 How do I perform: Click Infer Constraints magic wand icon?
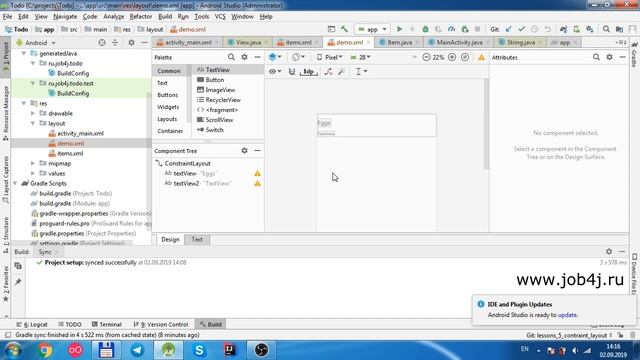[341, 71]
